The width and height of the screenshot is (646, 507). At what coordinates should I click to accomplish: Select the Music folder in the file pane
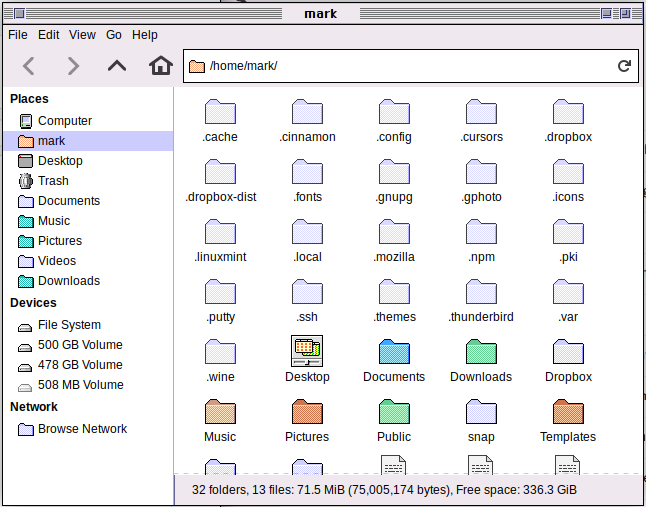coord(220,412)
